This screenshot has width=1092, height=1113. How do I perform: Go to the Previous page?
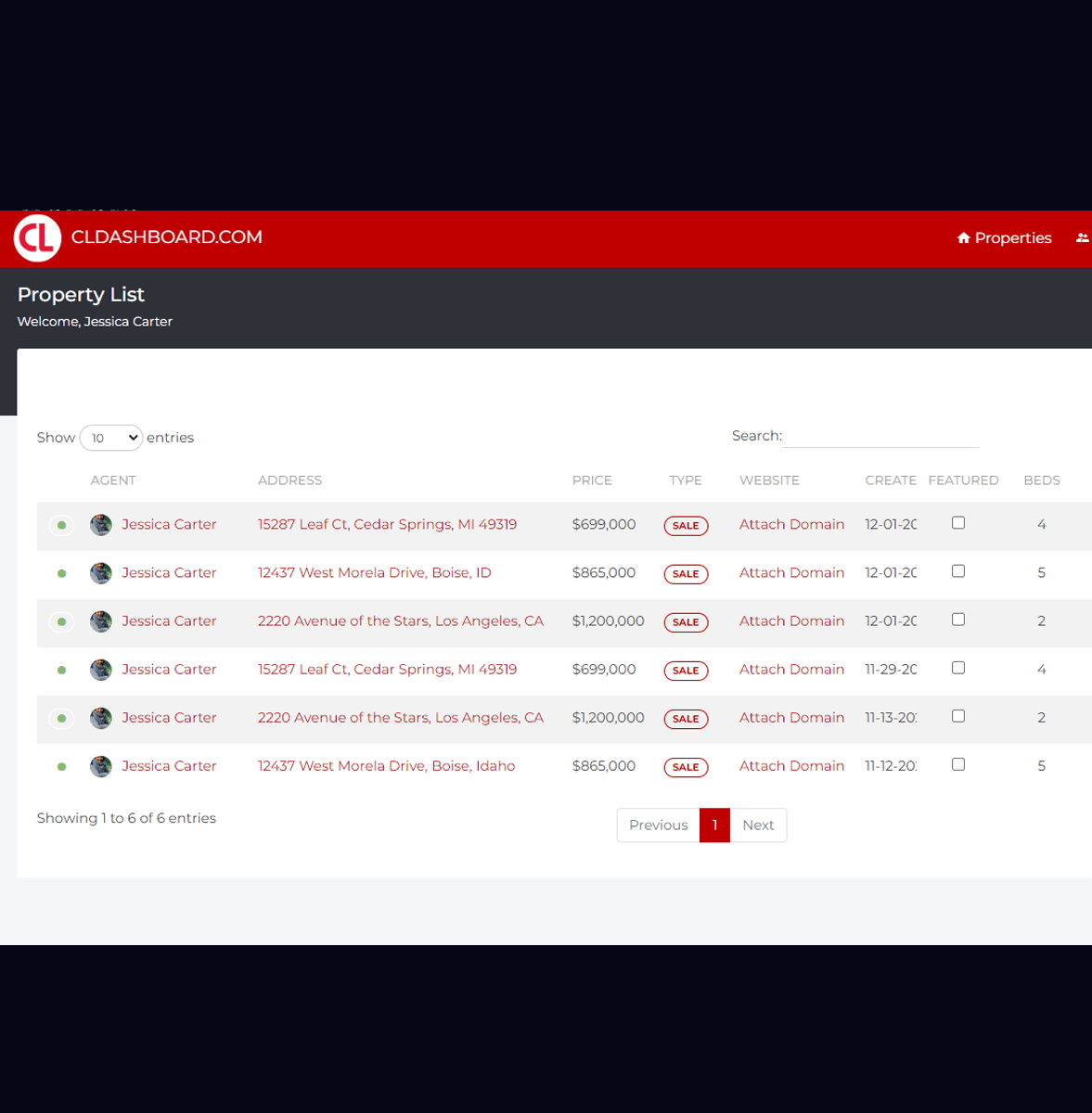[x=658, y=825]
